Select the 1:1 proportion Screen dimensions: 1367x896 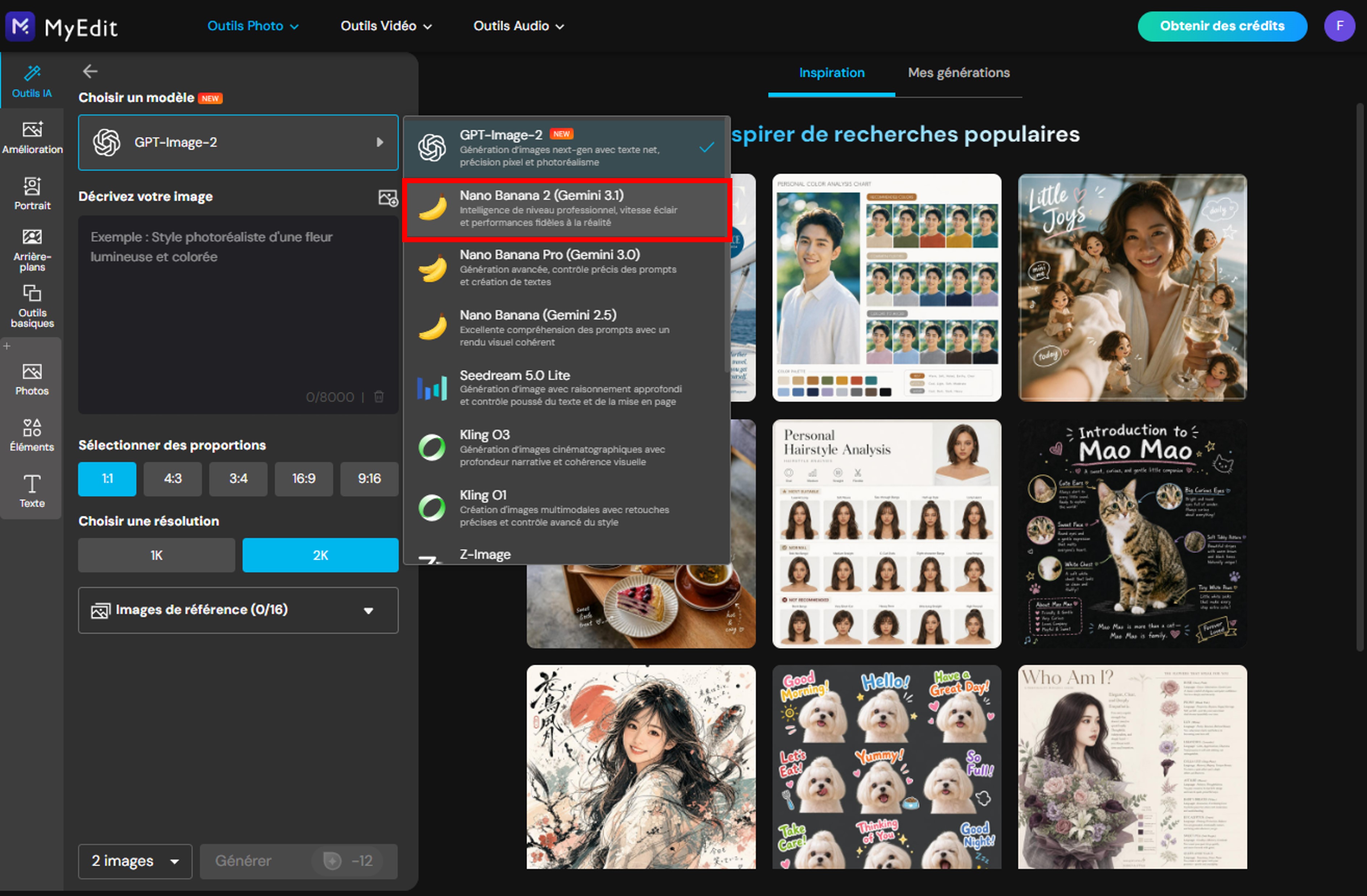tap(108, 479)
